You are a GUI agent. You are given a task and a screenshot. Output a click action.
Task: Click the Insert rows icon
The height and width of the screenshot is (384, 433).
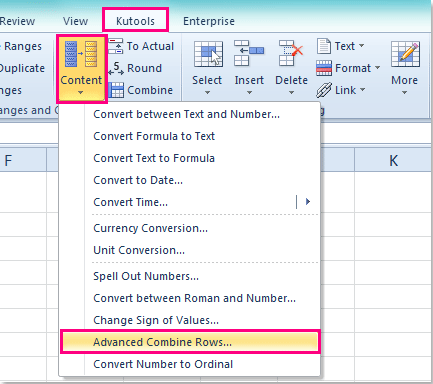pos(249,53)
